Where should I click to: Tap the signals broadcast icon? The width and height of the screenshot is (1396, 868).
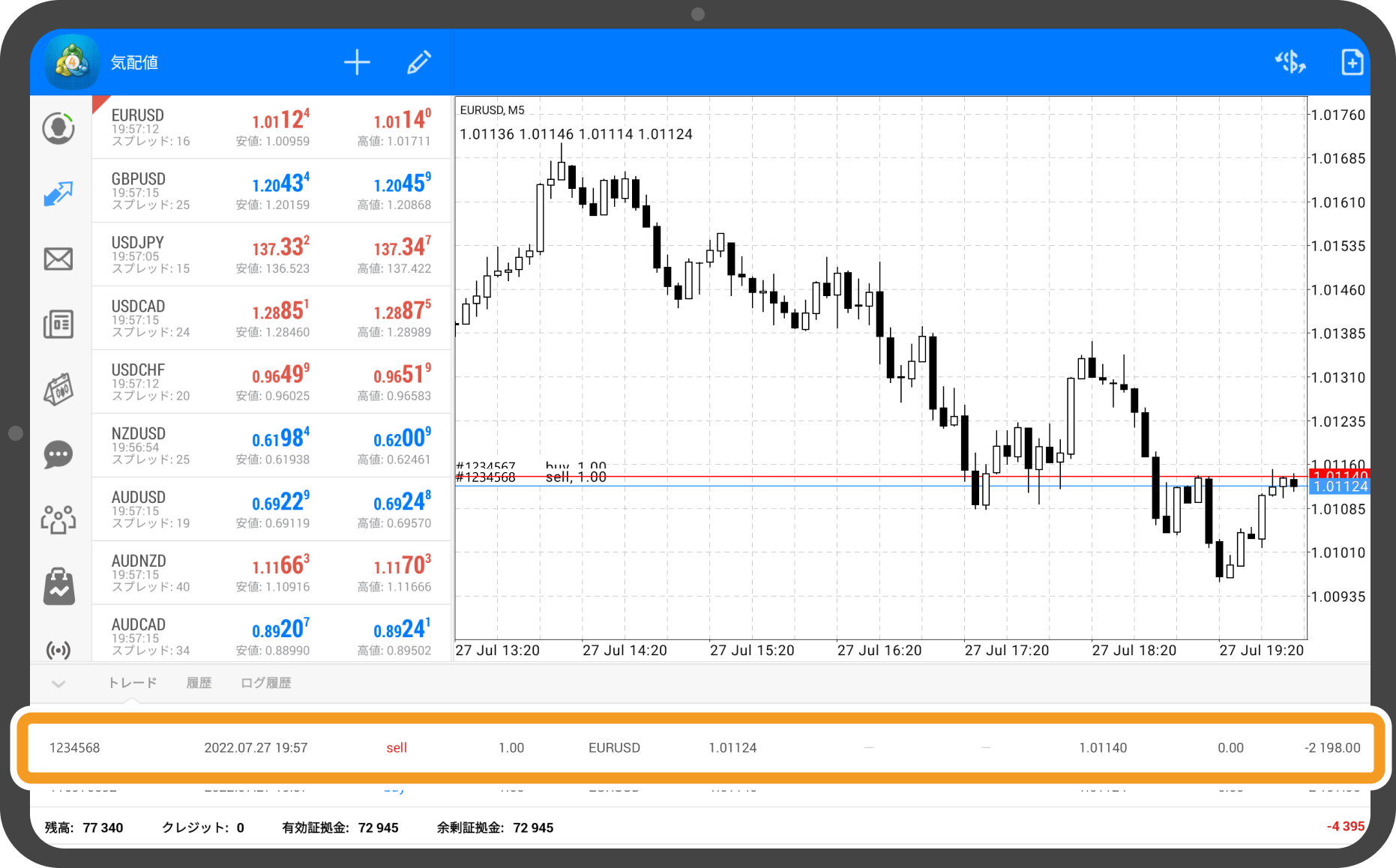[x=58, y=649]
